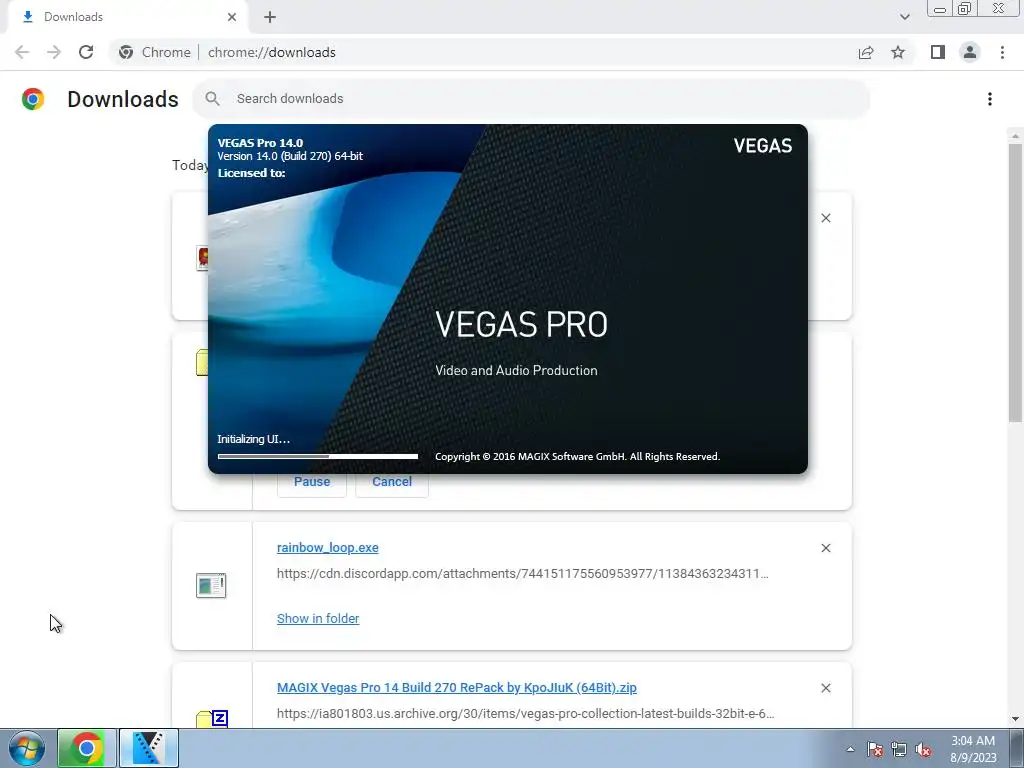The width and height of the screenshot is (1024, 768).
Task: Click the Downloads page vertical scrollbar
Action: pos(1015,282)
